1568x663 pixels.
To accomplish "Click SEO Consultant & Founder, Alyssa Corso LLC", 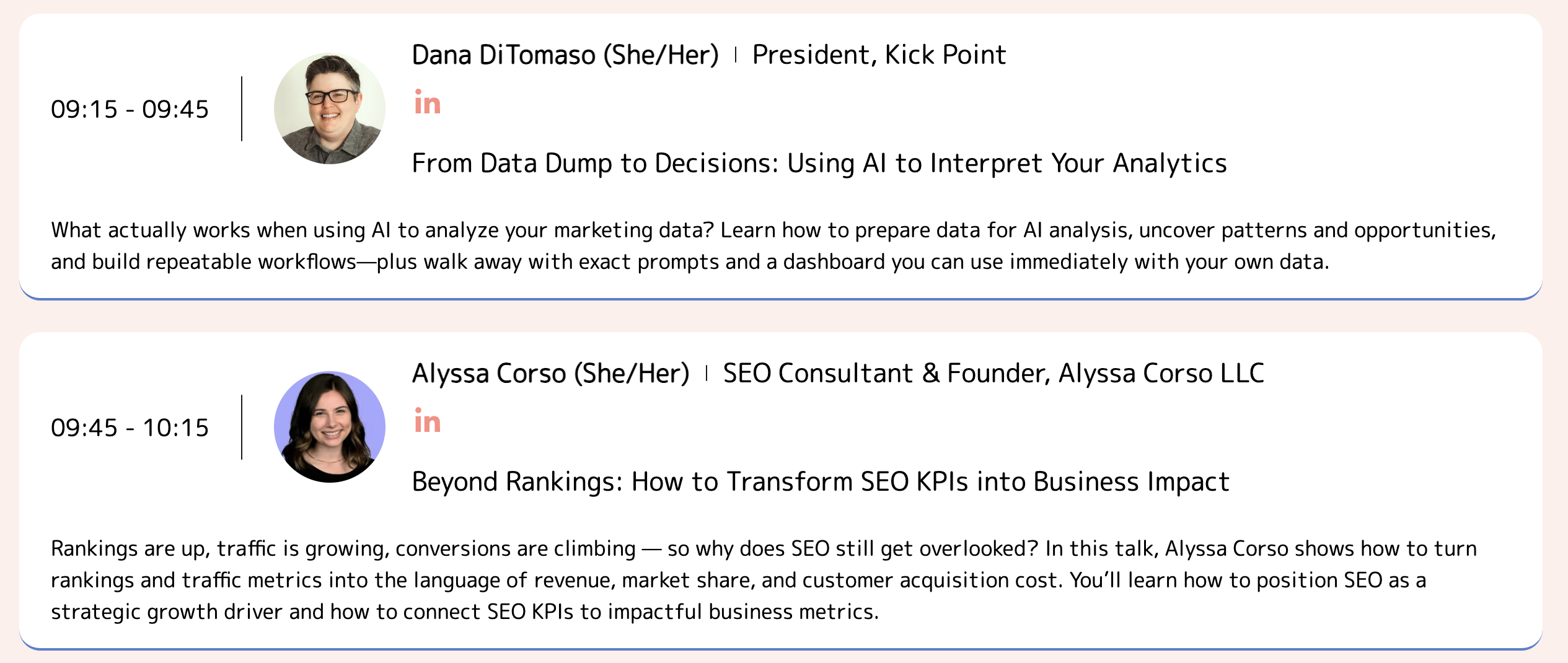I will 993,374.
